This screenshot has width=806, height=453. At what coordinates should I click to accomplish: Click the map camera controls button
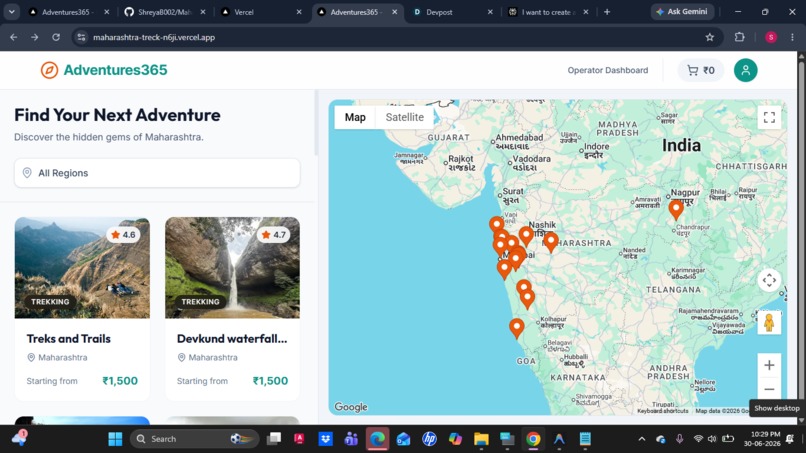click(769, 280)
